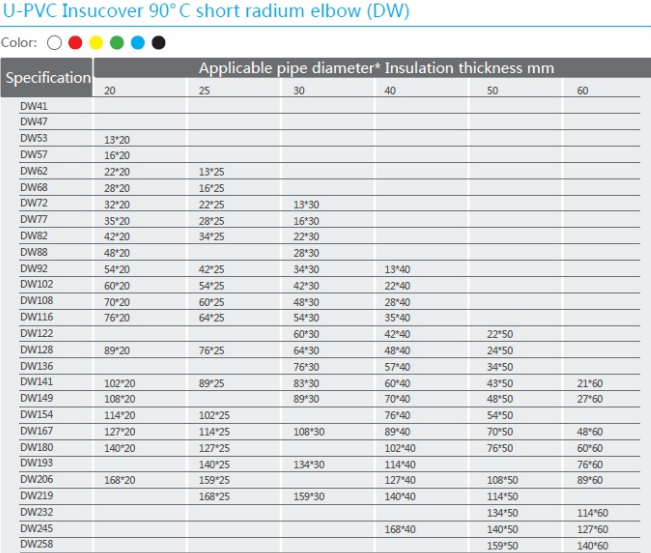This screenshot has width=651, height=553.
Task: Select the red color swatch
Action: (75, 42)
